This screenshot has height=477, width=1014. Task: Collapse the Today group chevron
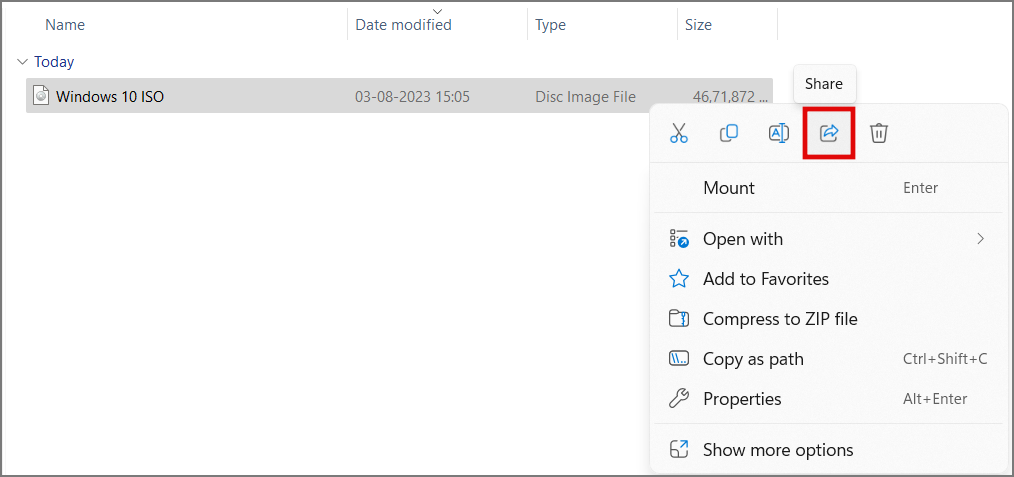tap(22, 62)
